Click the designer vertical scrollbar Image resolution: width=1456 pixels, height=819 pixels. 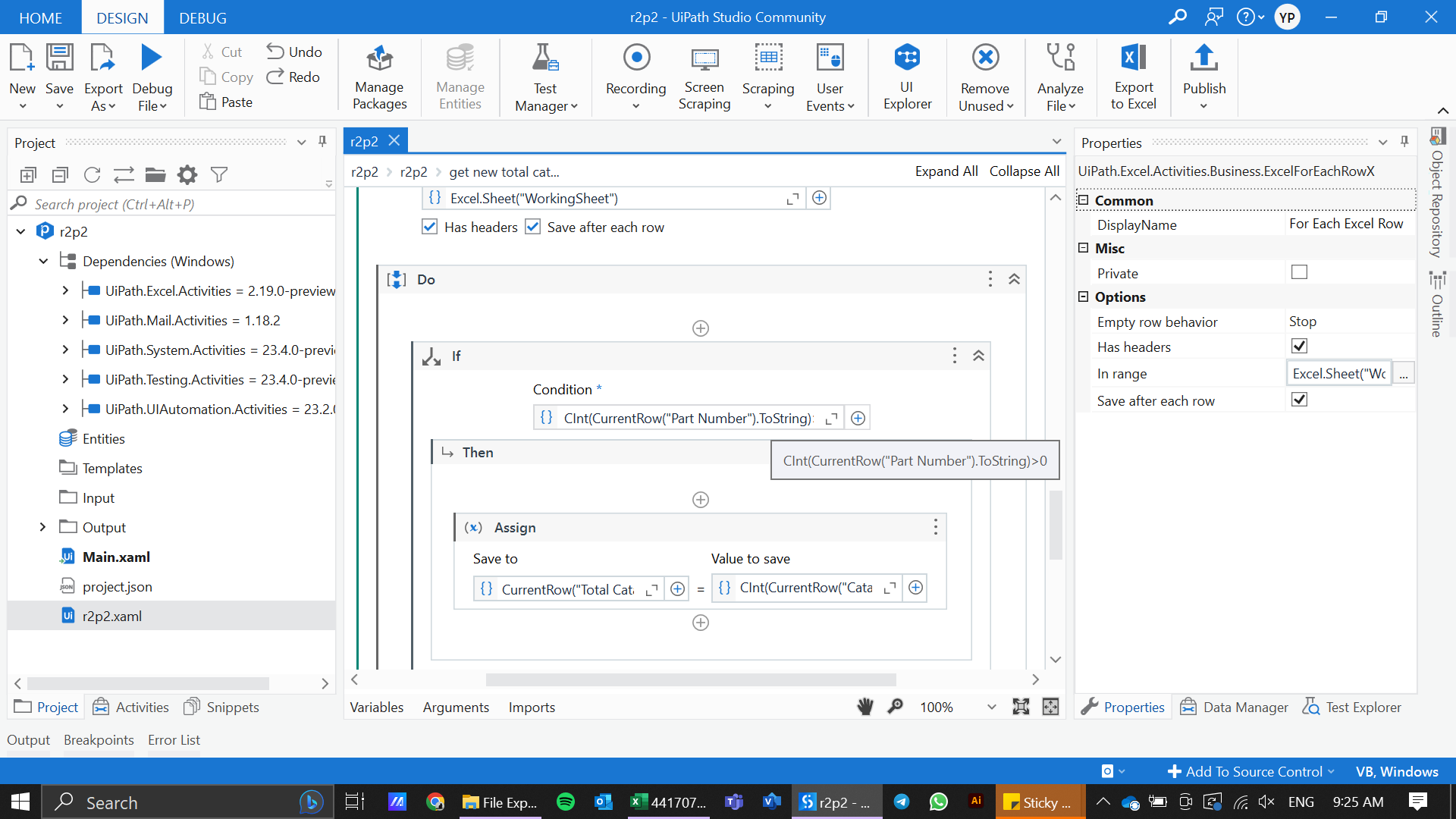[1056, 525]
